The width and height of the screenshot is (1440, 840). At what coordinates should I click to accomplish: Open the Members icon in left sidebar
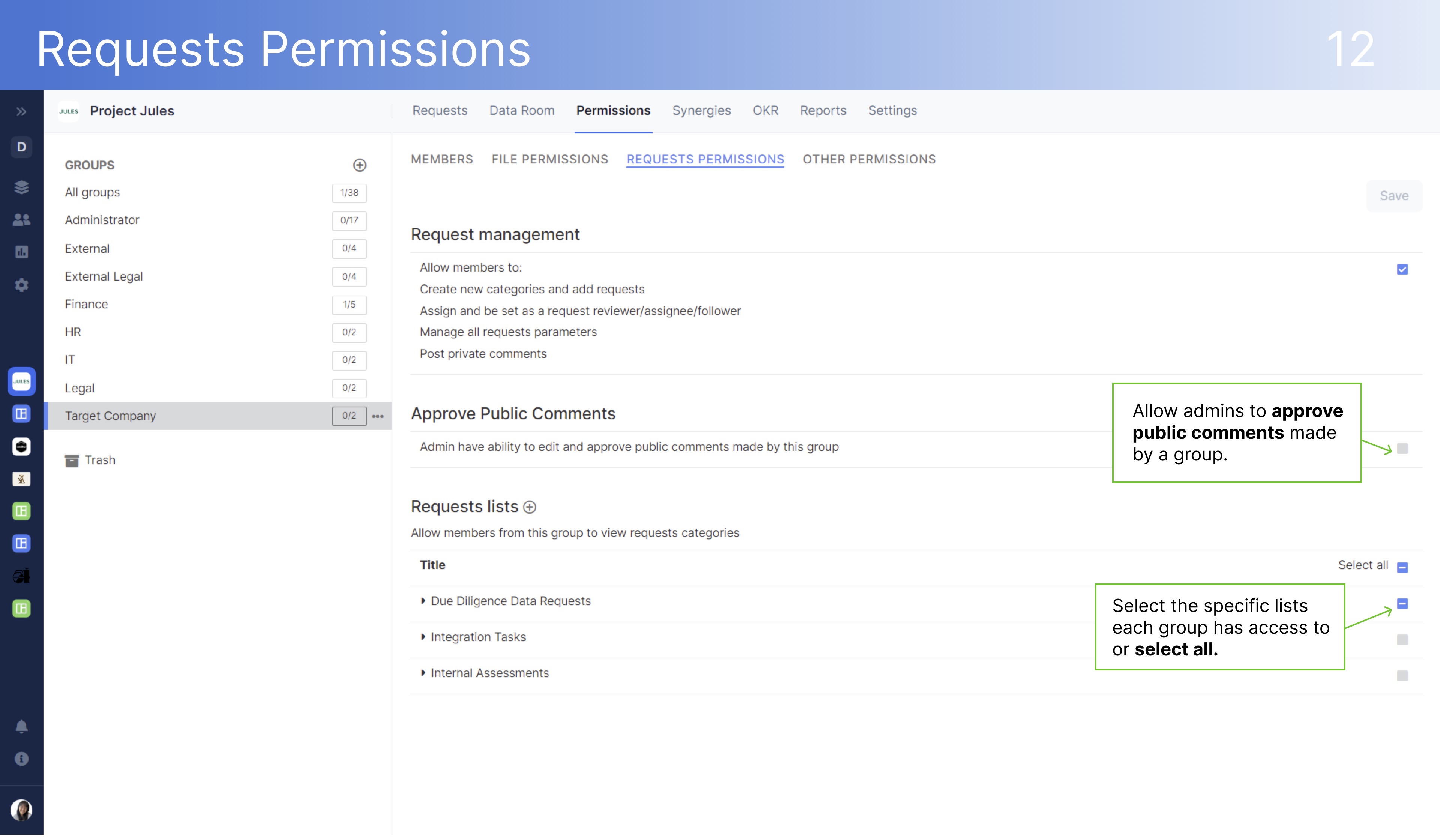(21, 219)
